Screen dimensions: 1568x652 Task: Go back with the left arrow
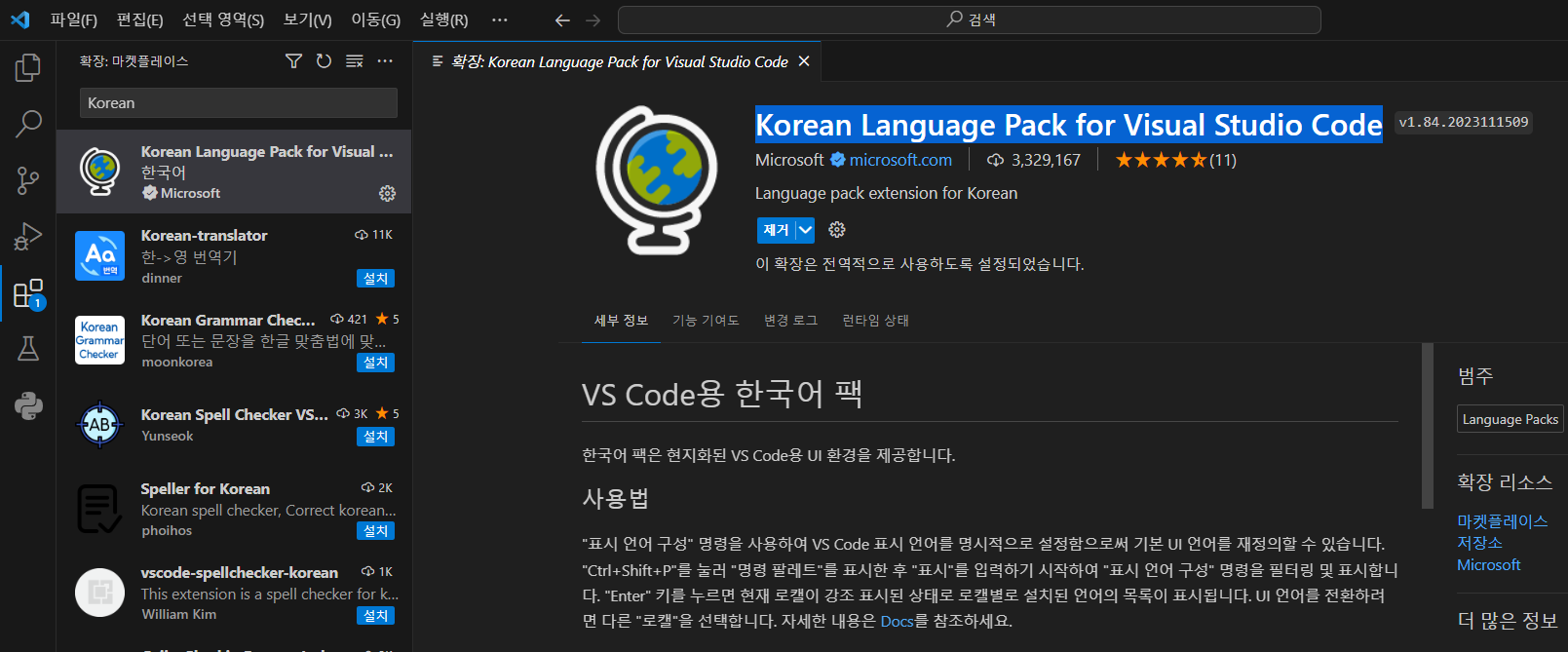coord(562,19)
